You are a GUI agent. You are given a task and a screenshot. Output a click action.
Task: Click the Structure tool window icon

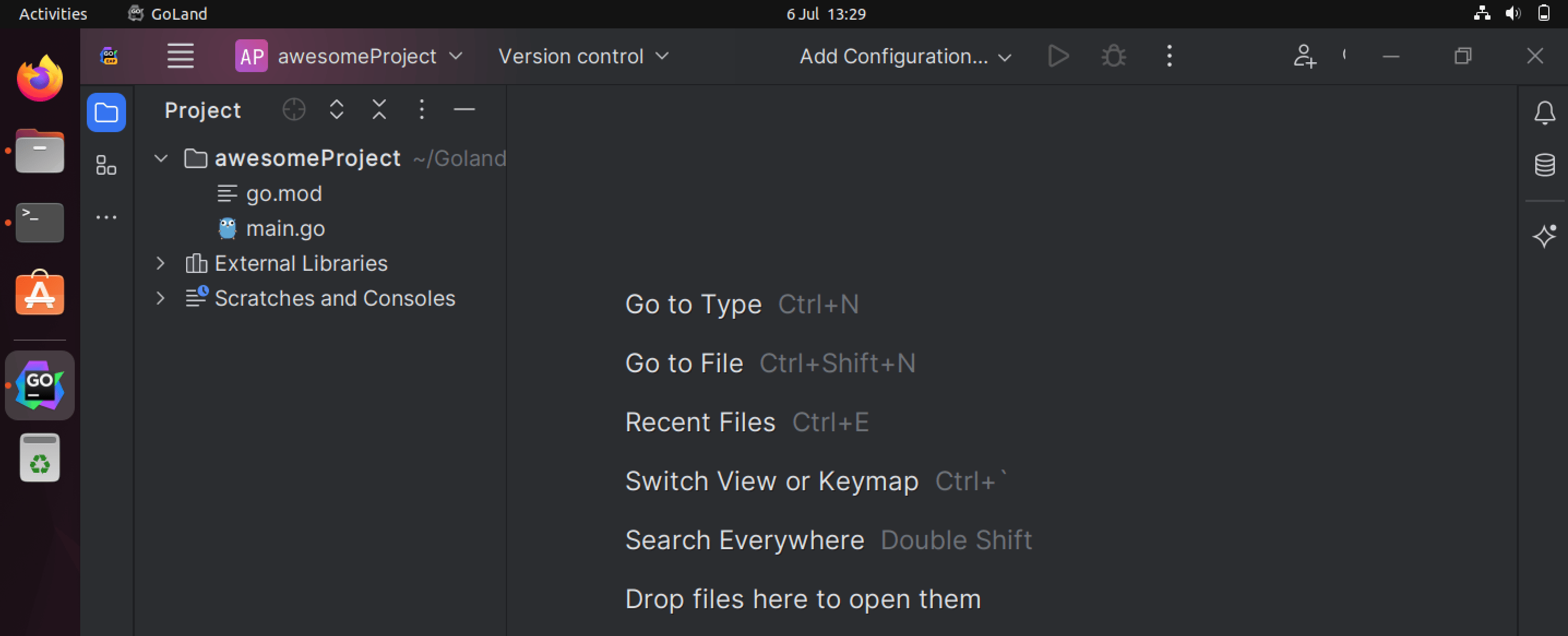[x=106, y=165]
